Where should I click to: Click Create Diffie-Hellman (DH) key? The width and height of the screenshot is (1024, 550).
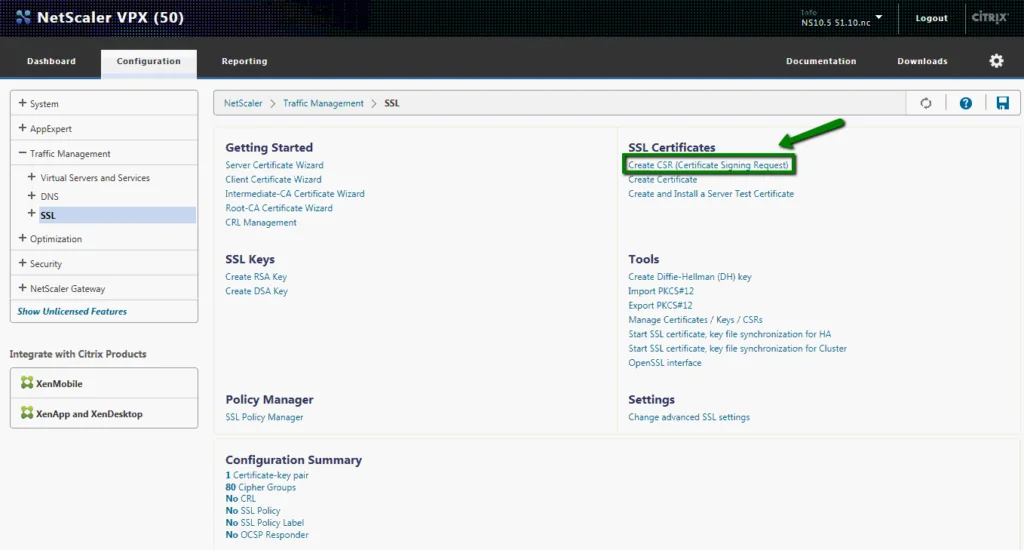pos(690,277)
